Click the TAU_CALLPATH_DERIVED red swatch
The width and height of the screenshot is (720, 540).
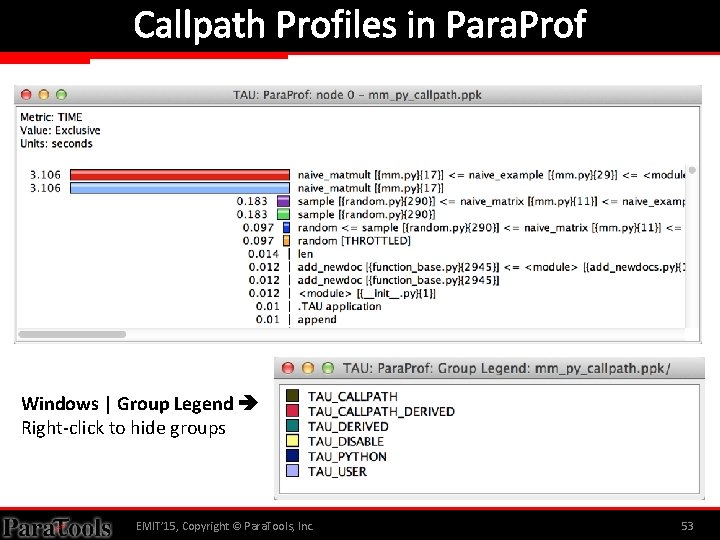pyautogui.click(x=292, y=411)
